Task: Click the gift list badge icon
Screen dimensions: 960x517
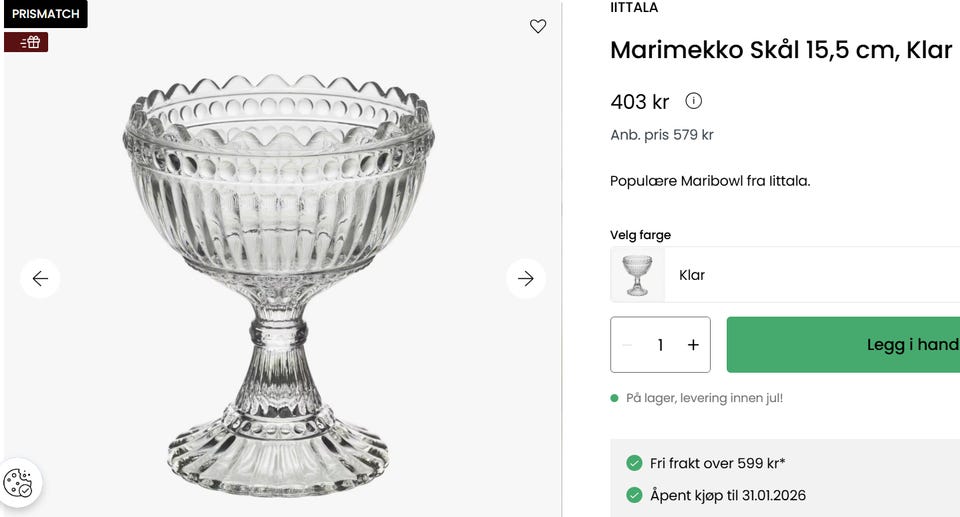Action: point(27,42)
